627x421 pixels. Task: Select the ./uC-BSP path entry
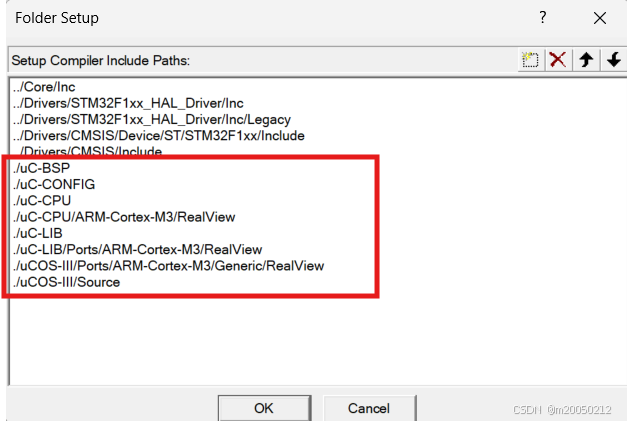pyautogui.click(x=42, y=168)
